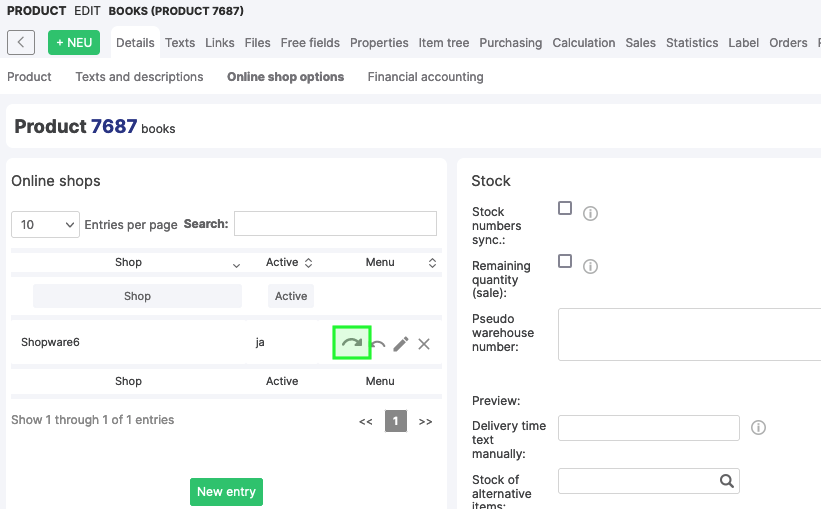Click the export-to-shop arrow for Shopware6
The width and height of the screenshot is (821, 509).
point(351,343)
